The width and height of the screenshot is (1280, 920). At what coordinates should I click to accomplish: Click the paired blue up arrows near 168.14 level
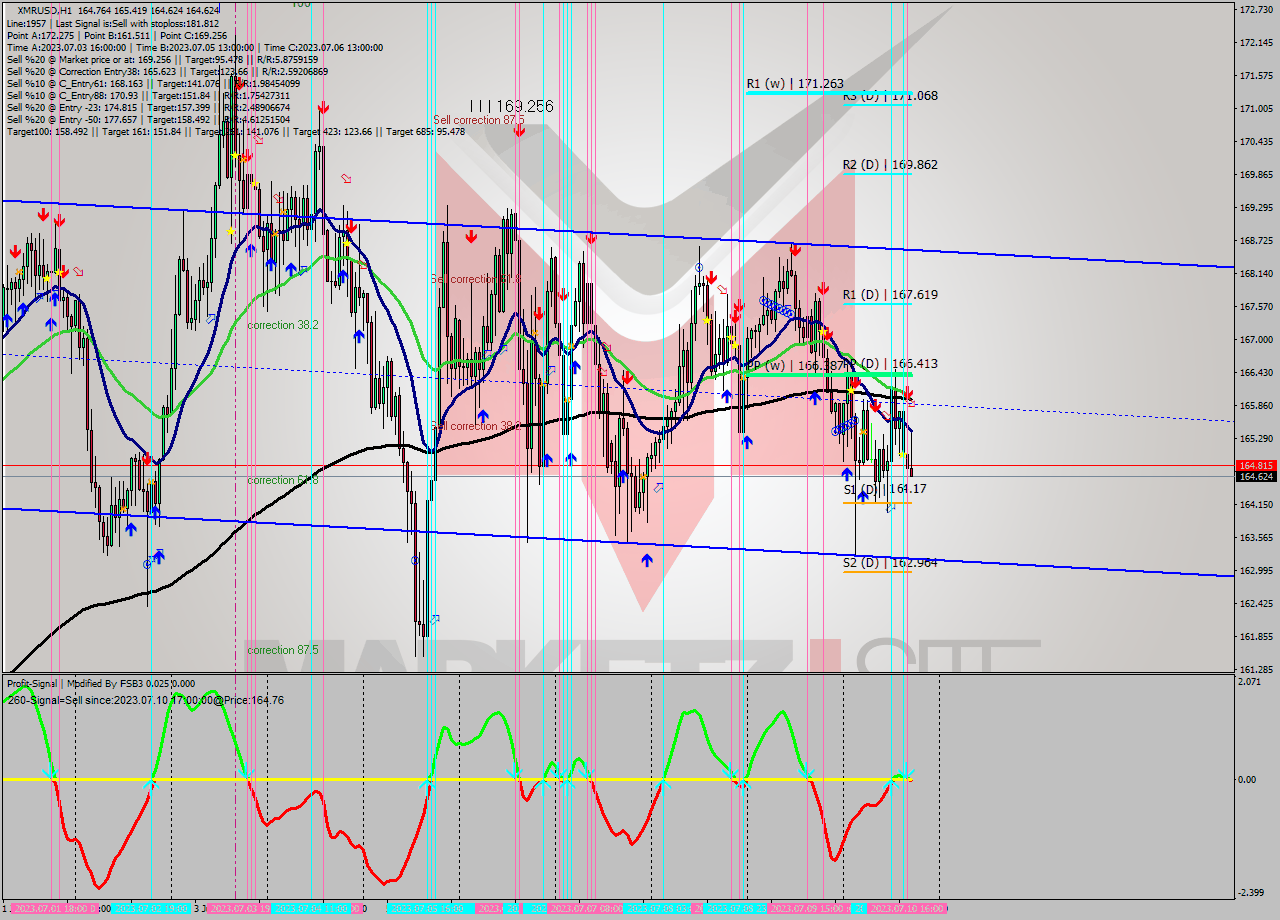280,268
